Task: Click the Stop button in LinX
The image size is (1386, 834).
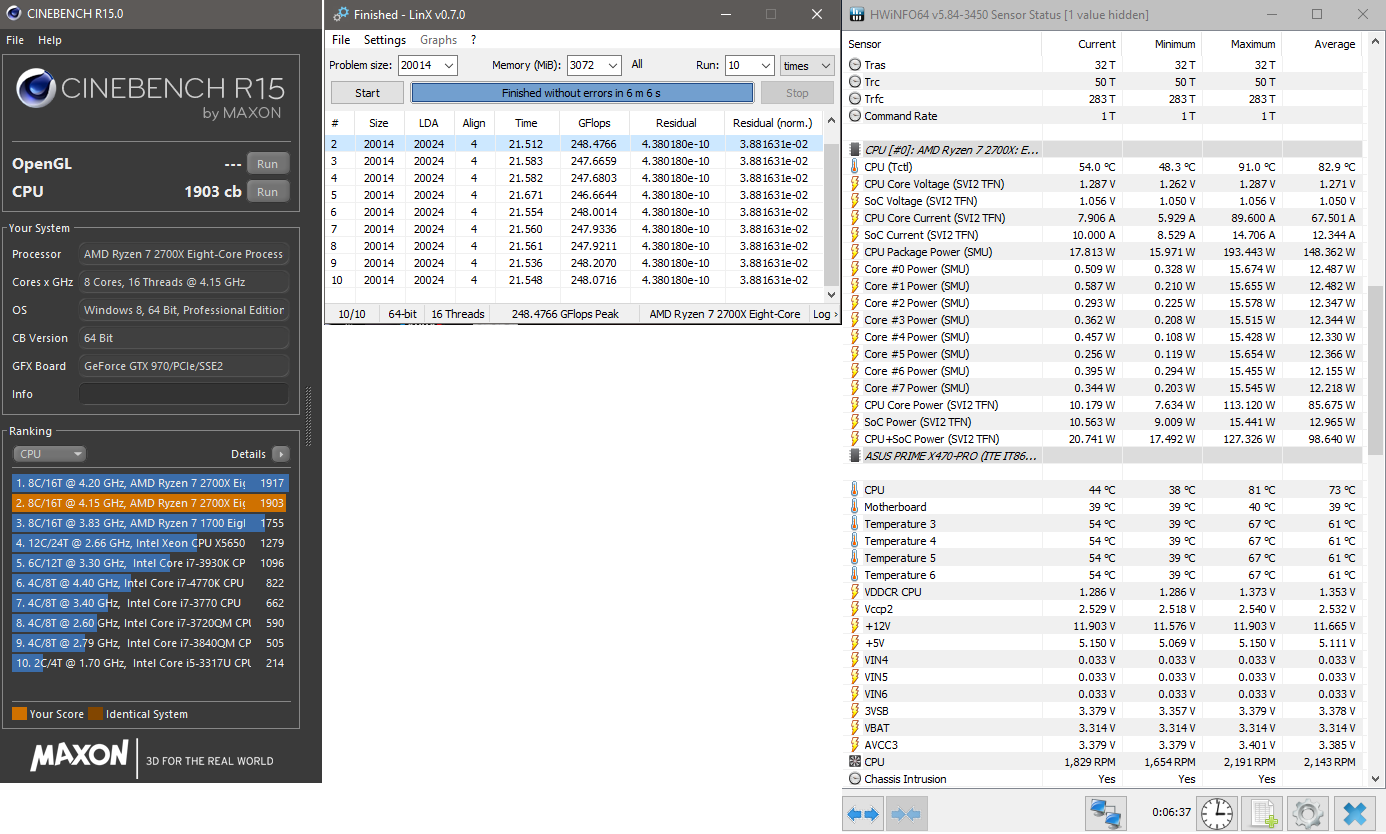Action: (x=797, y=93)
